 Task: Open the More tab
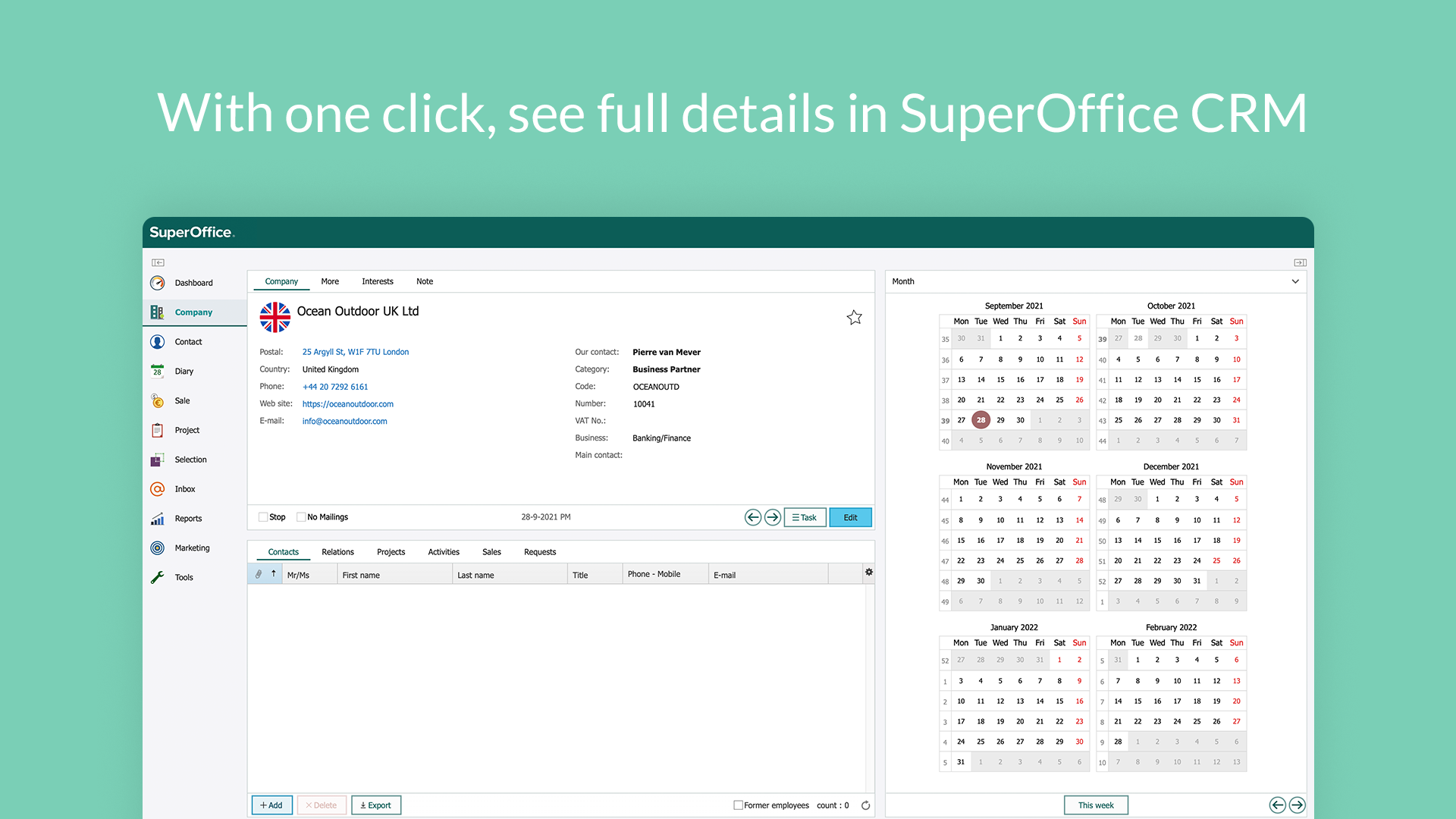pos(330,281)
